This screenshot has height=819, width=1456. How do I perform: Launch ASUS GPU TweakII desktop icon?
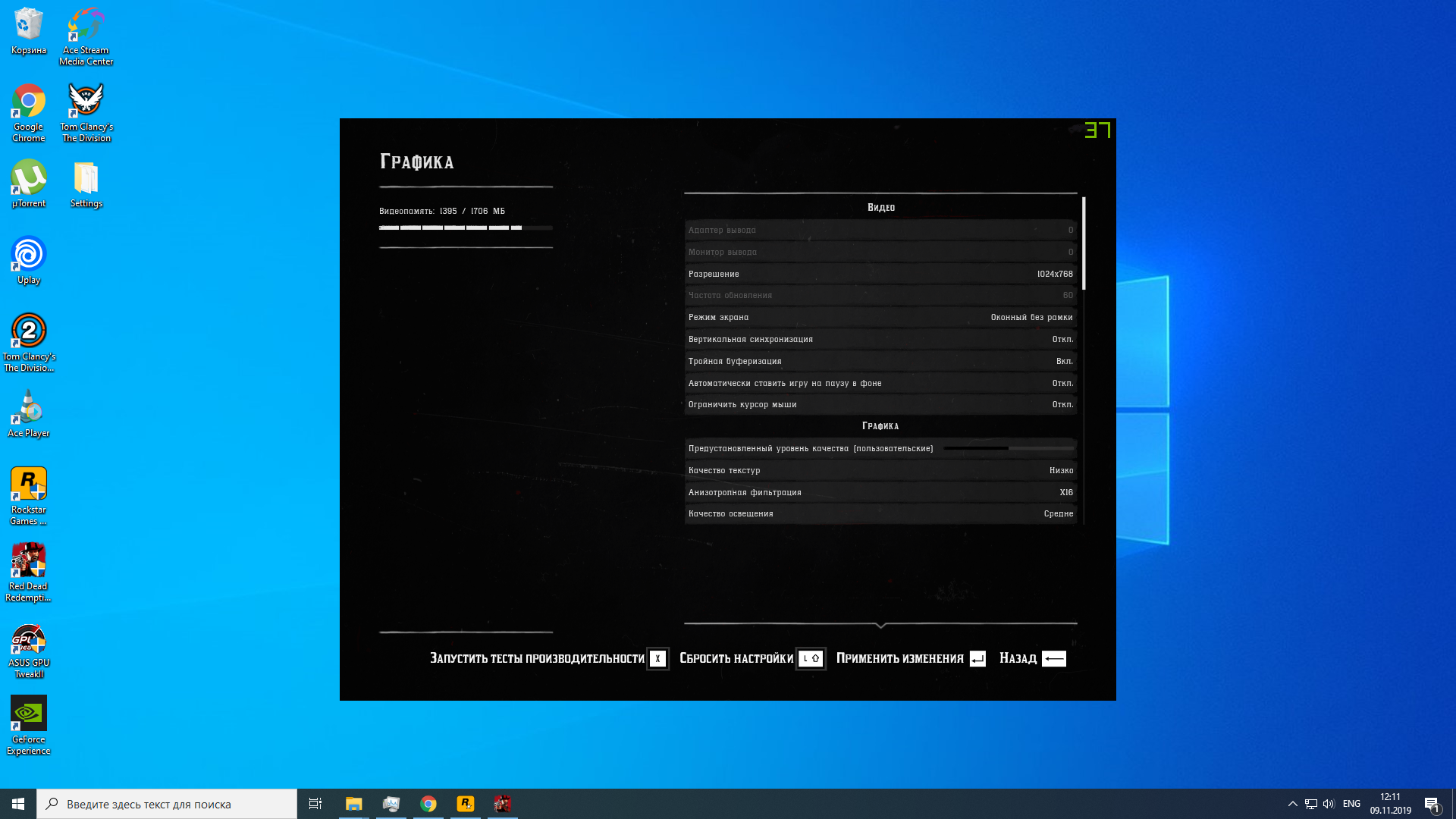pyautogui.click(x=29, y=641)
